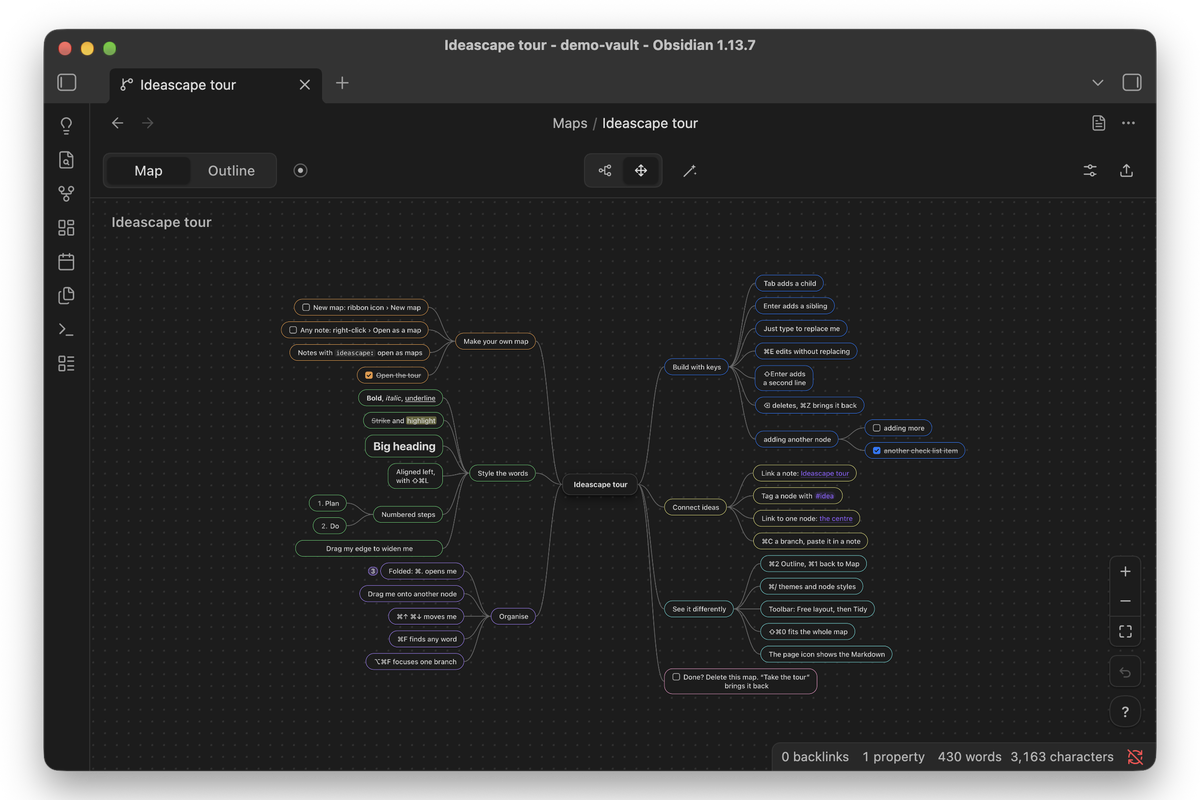This screenshot has height=800, width=1200.
Task: Check the 'Done? Delete this map' checkbox
Action: [676, 677]
